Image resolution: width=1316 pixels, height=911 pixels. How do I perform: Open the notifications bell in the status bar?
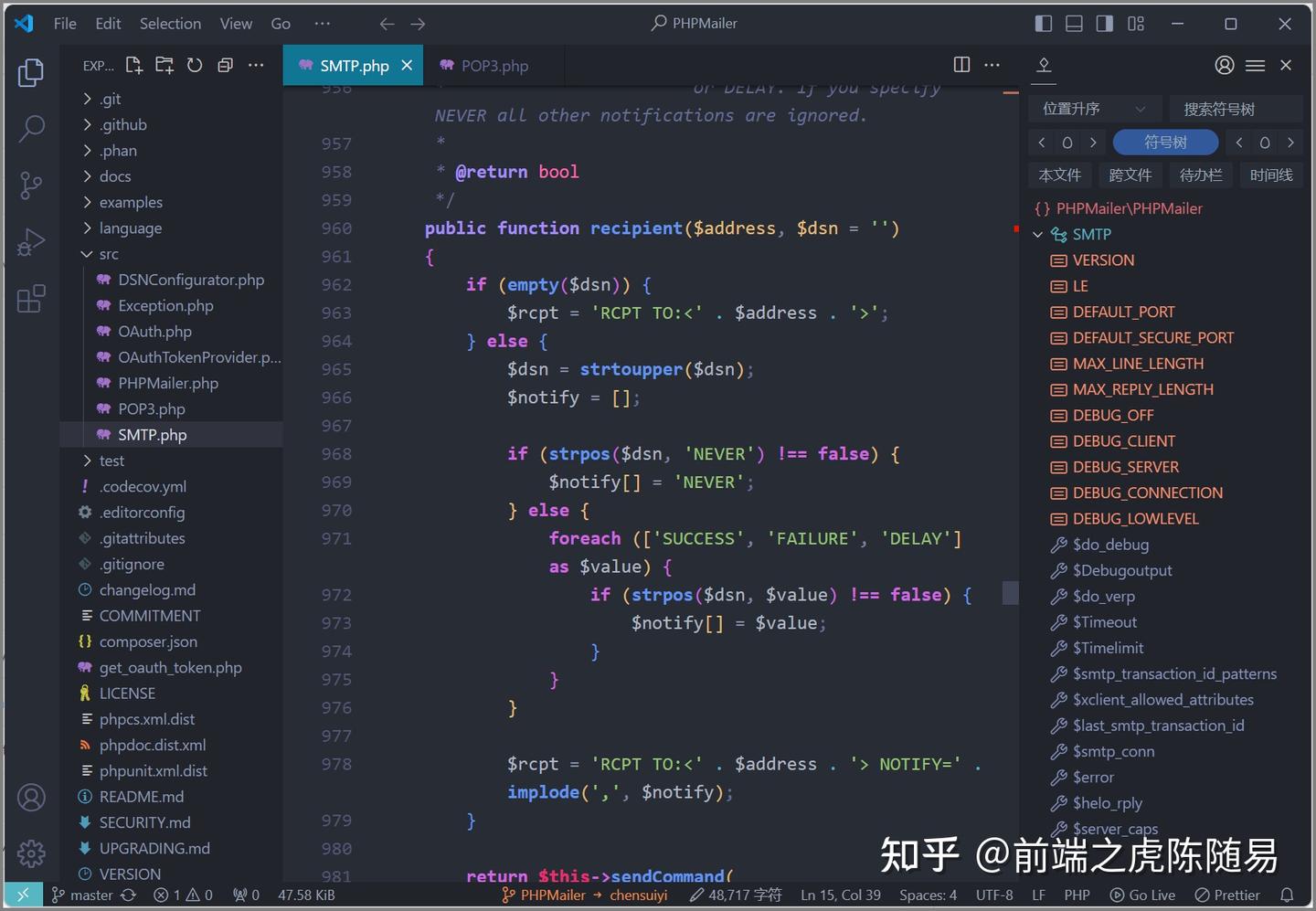pos(1287,895)
